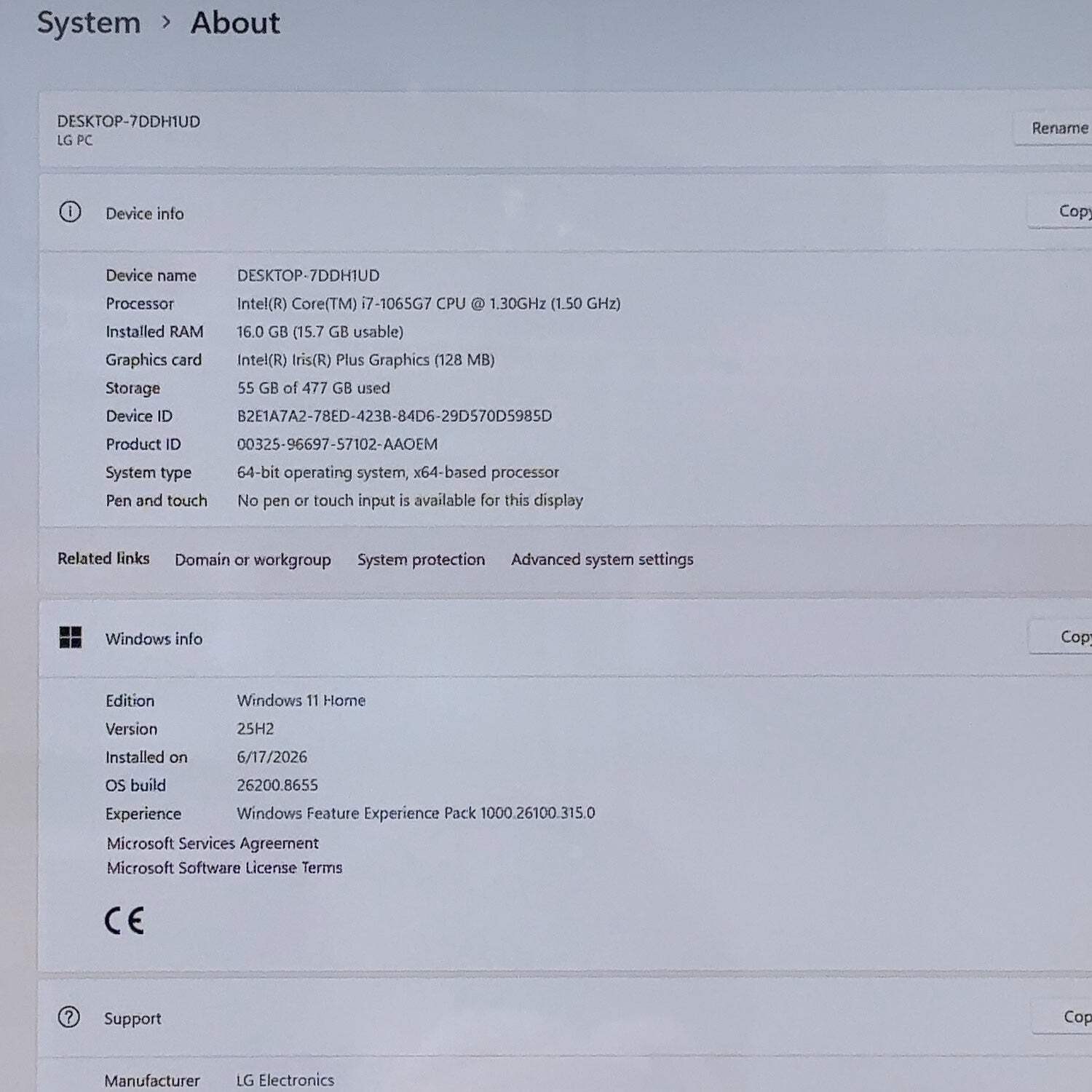Copy the Support section details

coord(1062,1017)
